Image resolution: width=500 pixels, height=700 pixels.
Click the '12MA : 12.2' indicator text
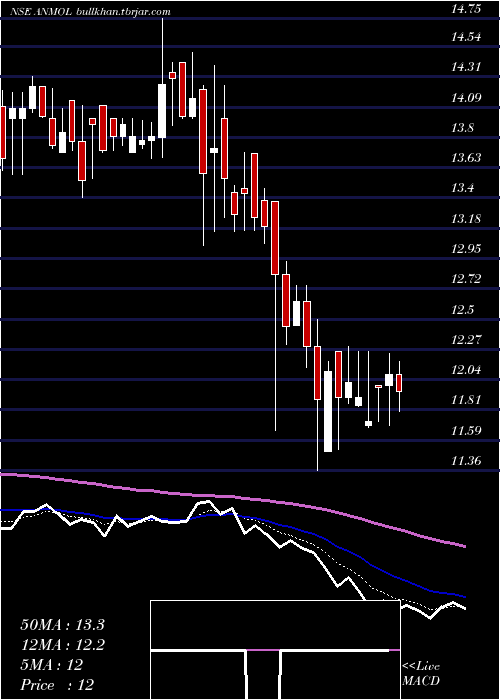coord(62,645)
